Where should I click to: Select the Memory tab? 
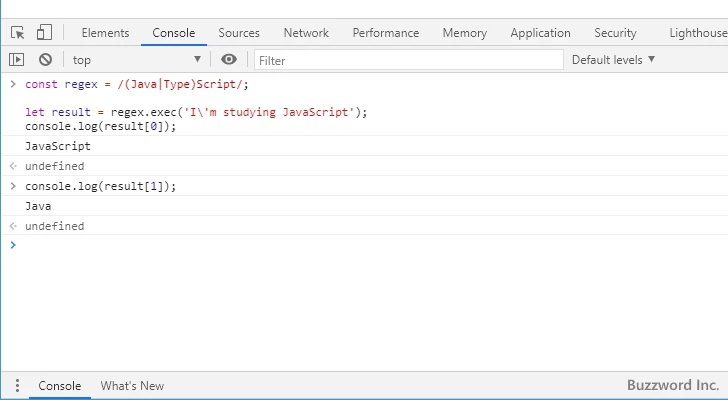[464, 33]
